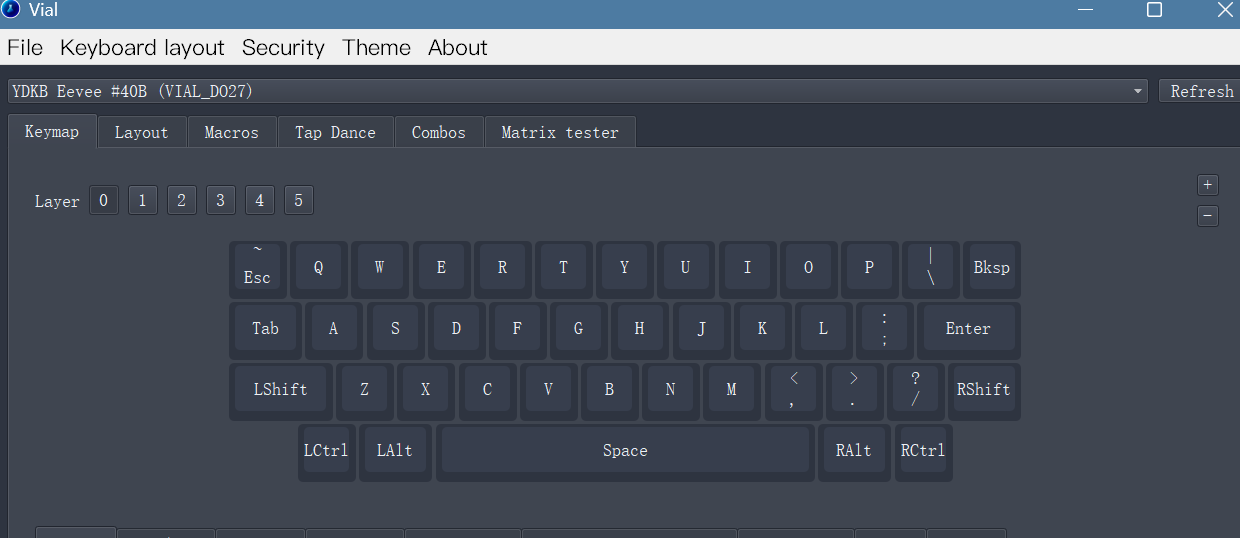Select the LCtrl key on keymap
The height and width of the screenshot is (538, 1240).
327,452
